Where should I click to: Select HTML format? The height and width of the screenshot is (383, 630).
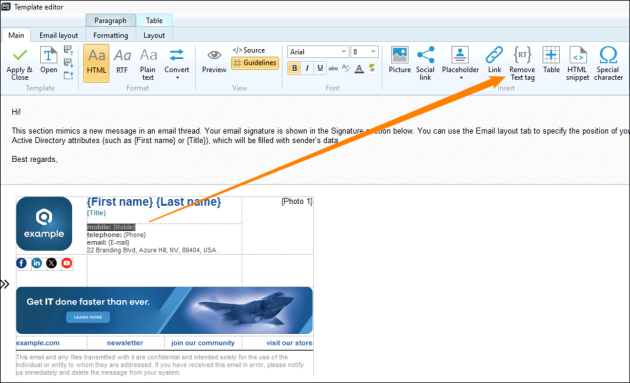(96, 63)
